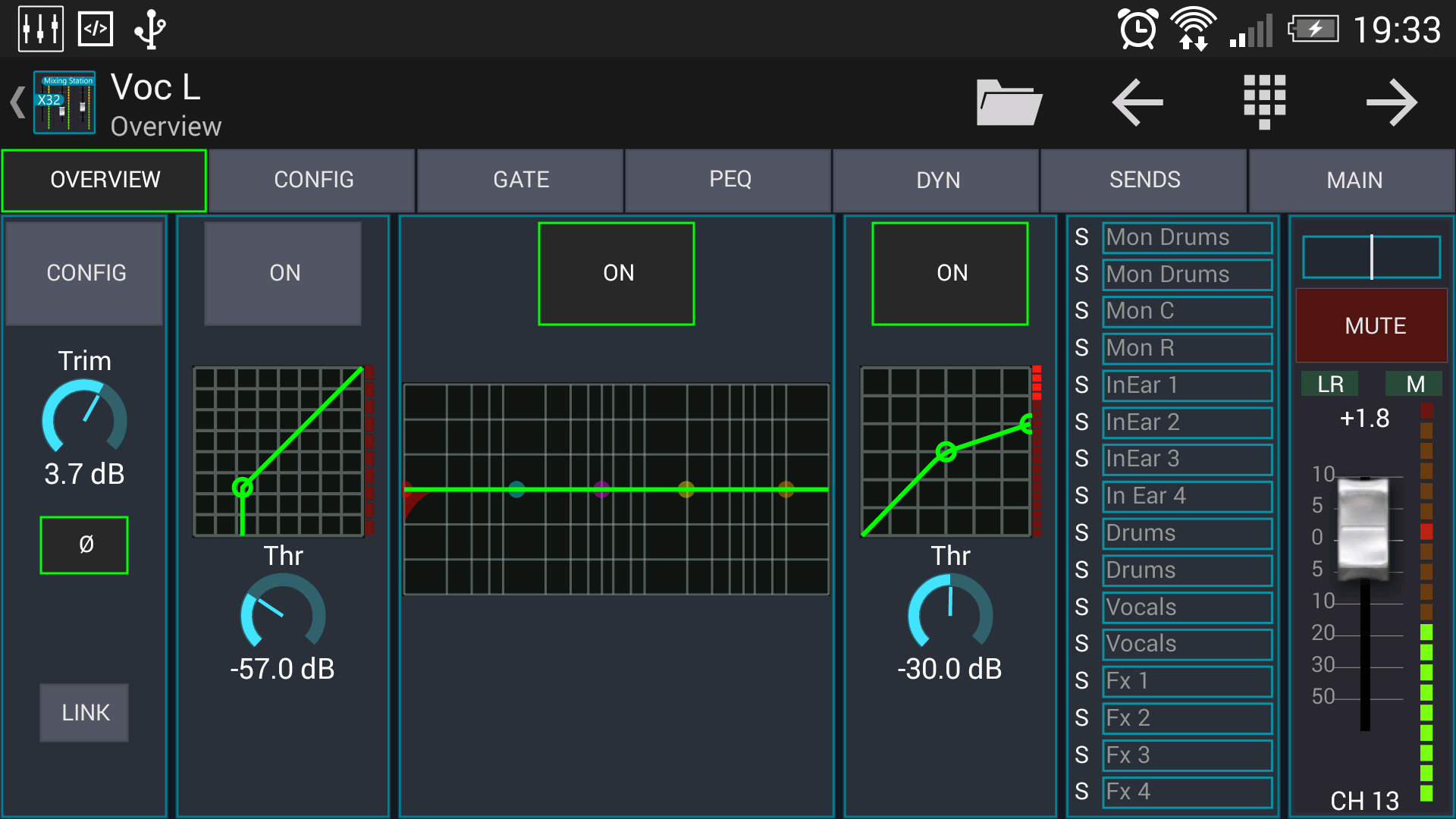Open the PEQ tab

(x=730, y=180)
